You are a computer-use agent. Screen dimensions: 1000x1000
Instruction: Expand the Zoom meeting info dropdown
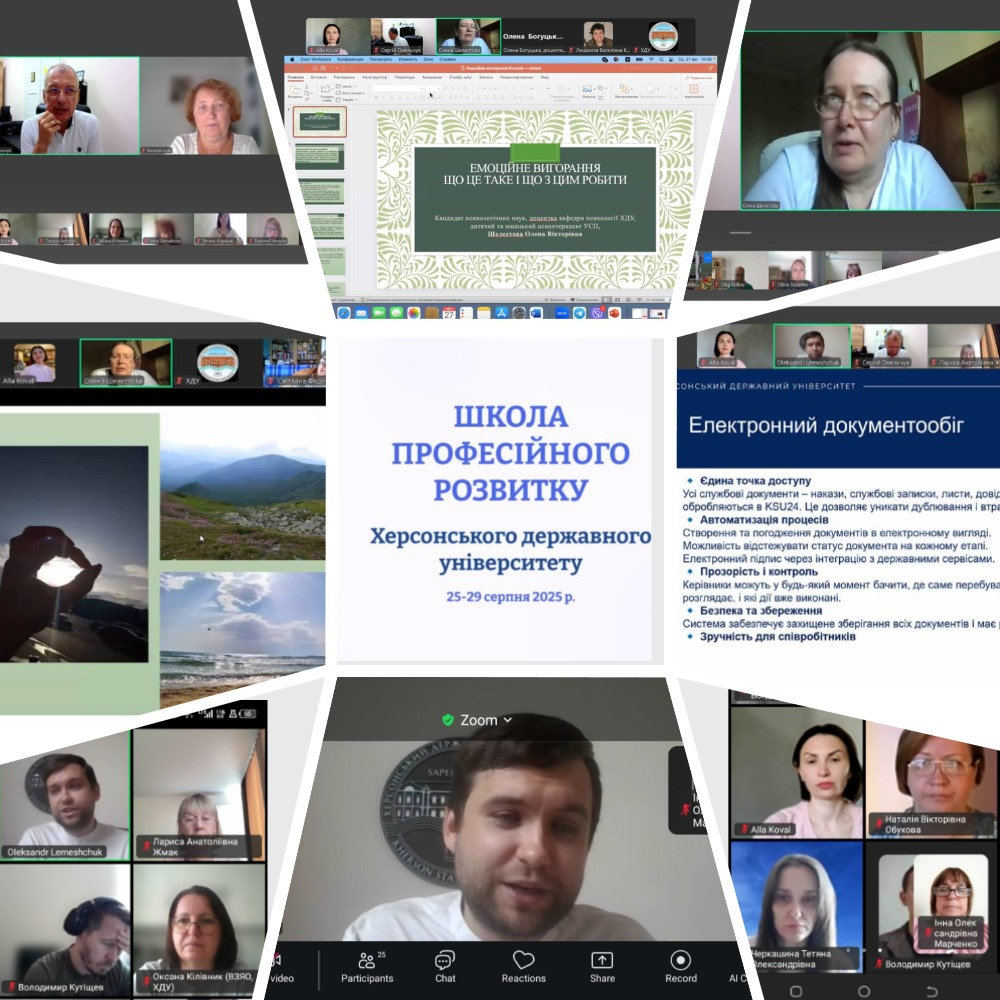click(x=478, y=720)
